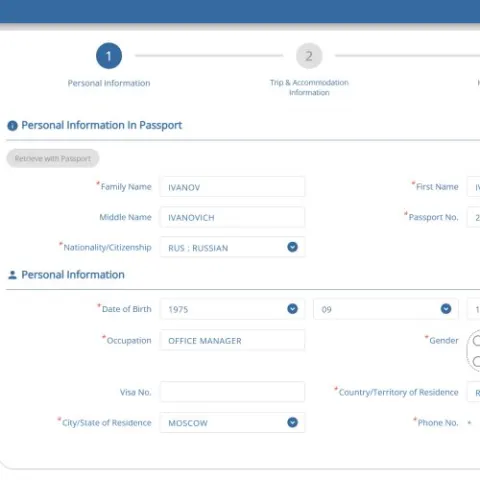480x480 pixels.
Task: Click the Middle Name field containing IVANOVICH
Action: point(232,217)
